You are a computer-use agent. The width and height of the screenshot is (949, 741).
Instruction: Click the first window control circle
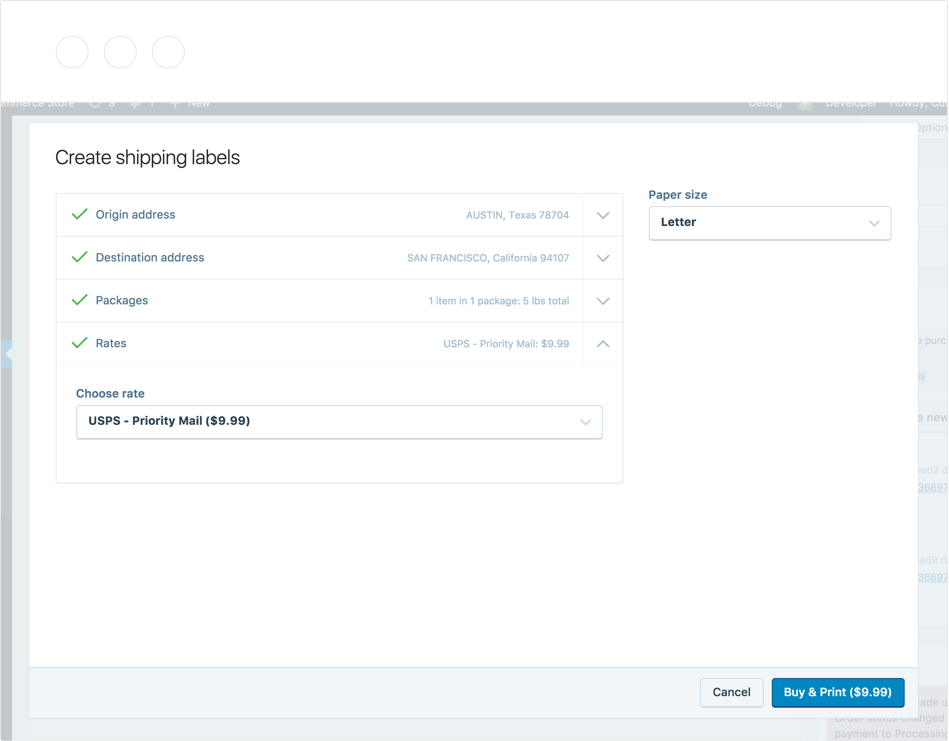72,52
